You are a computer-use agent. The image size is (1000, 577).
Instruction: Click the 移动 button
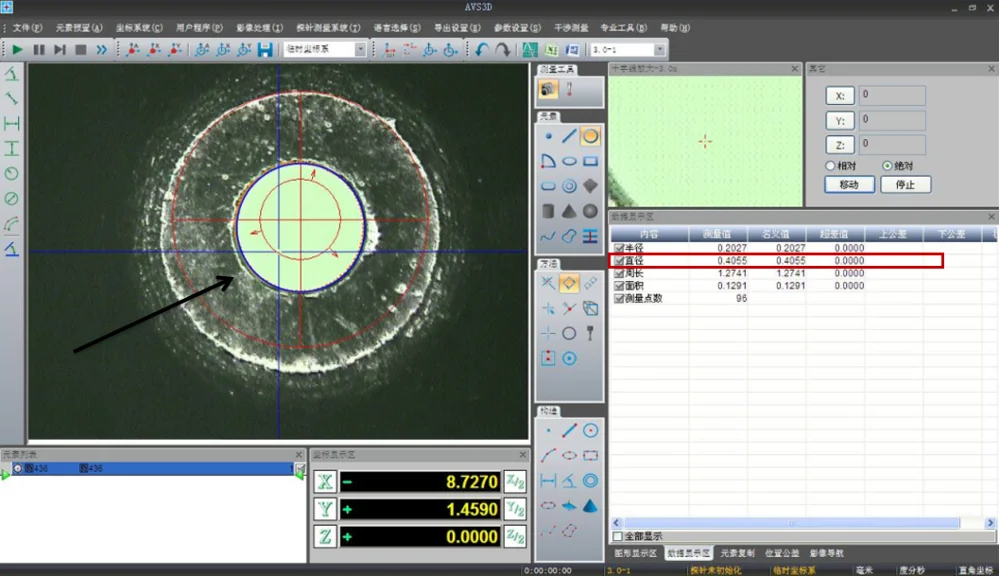(x=849, y=185)
